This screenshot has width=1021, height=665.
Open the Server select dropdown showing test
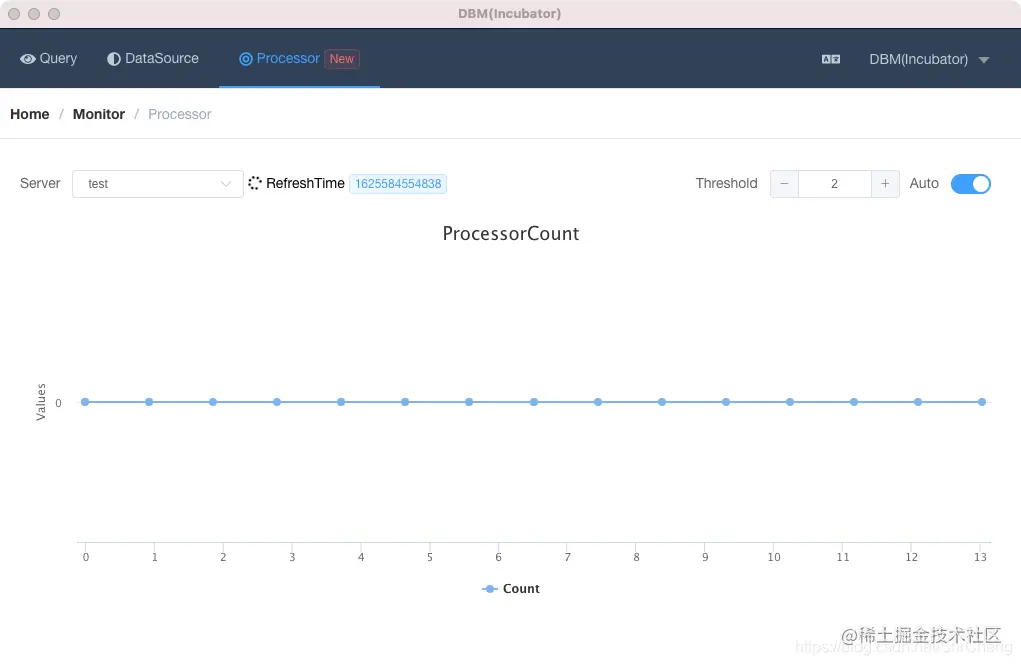tap(158, 184)
